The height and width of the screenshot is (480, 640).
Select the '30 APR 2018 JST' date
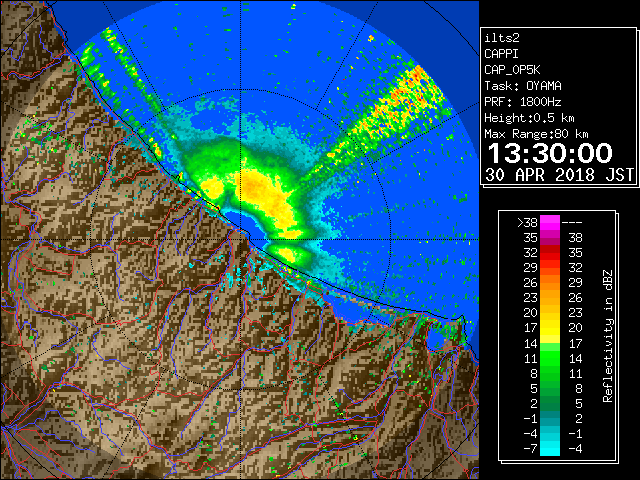click(560, 175)
